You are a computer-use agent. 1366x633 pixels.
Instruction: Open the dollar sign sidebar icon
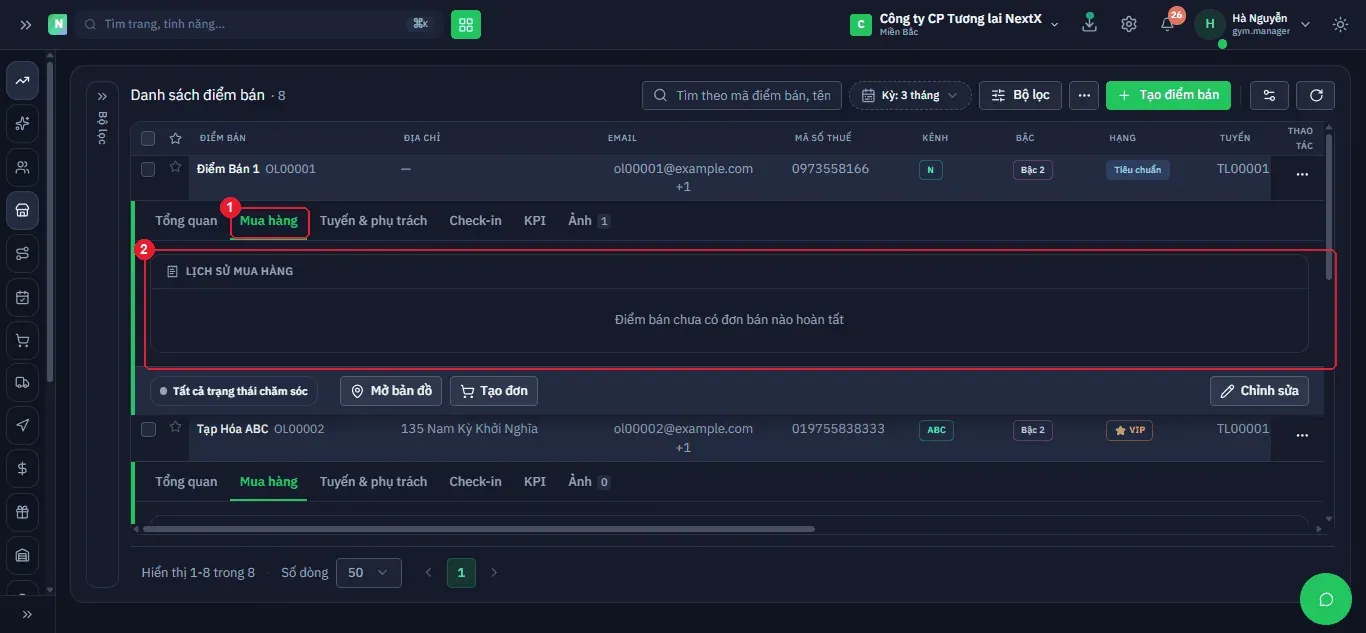(x=22, y=468)
